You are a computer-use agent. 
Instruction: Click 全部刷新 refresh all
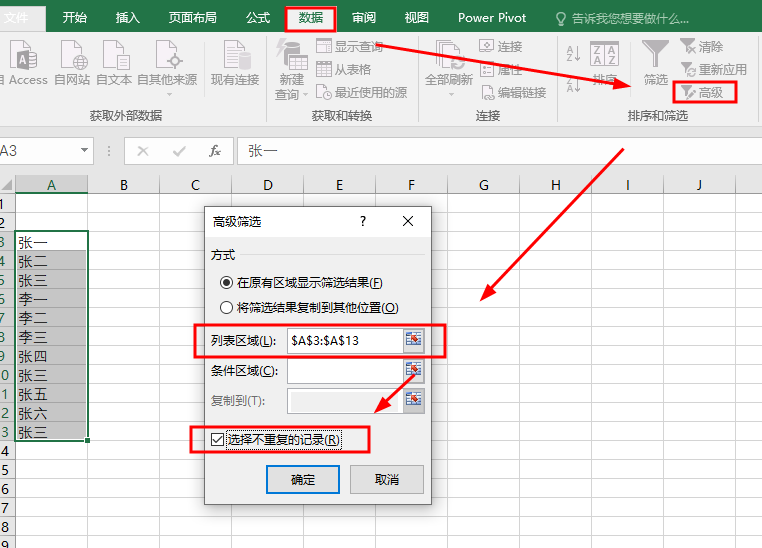click(449, 67)
